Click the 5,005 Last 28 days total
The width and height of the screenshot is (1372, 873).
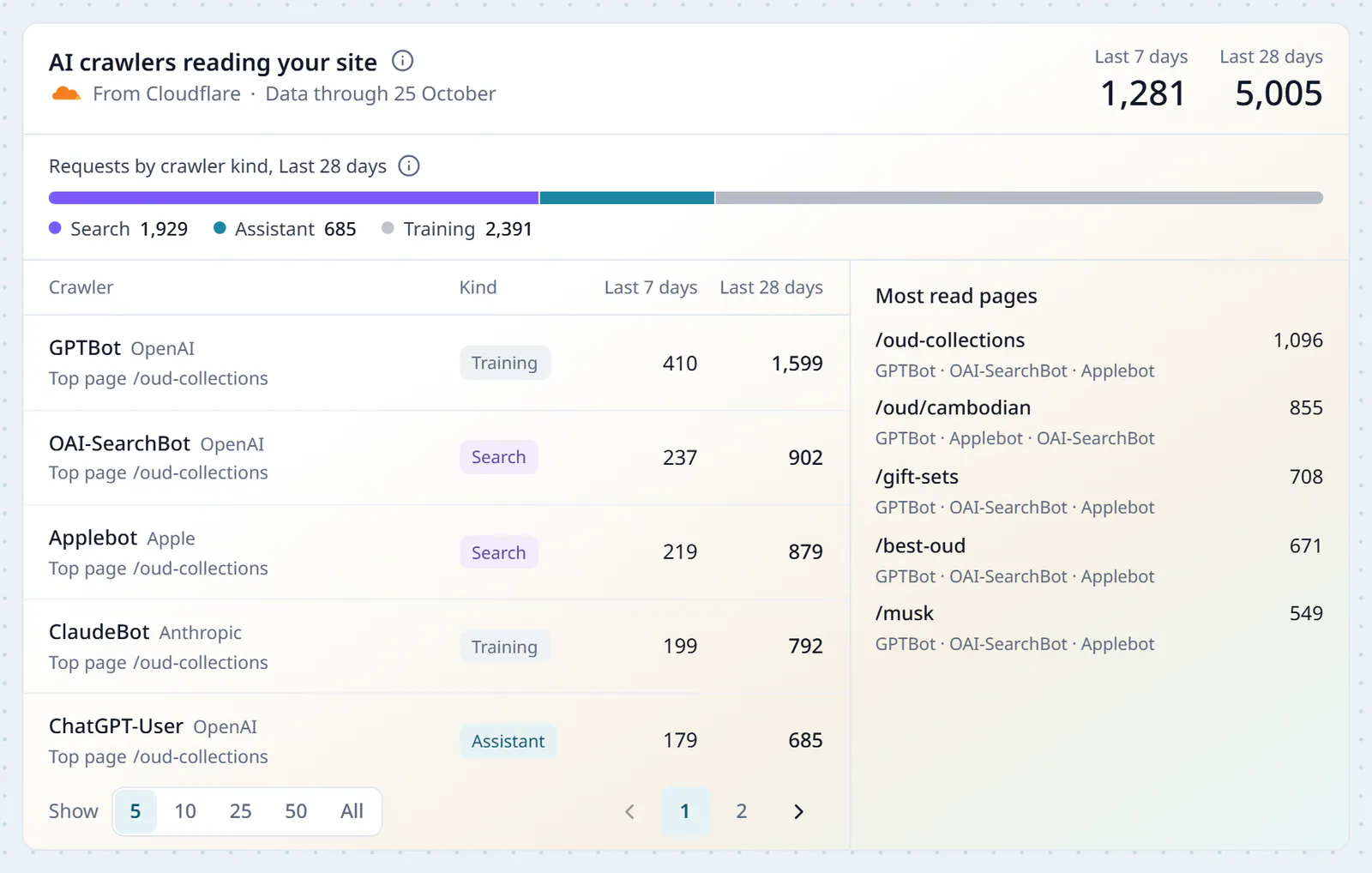point(1279,93)
